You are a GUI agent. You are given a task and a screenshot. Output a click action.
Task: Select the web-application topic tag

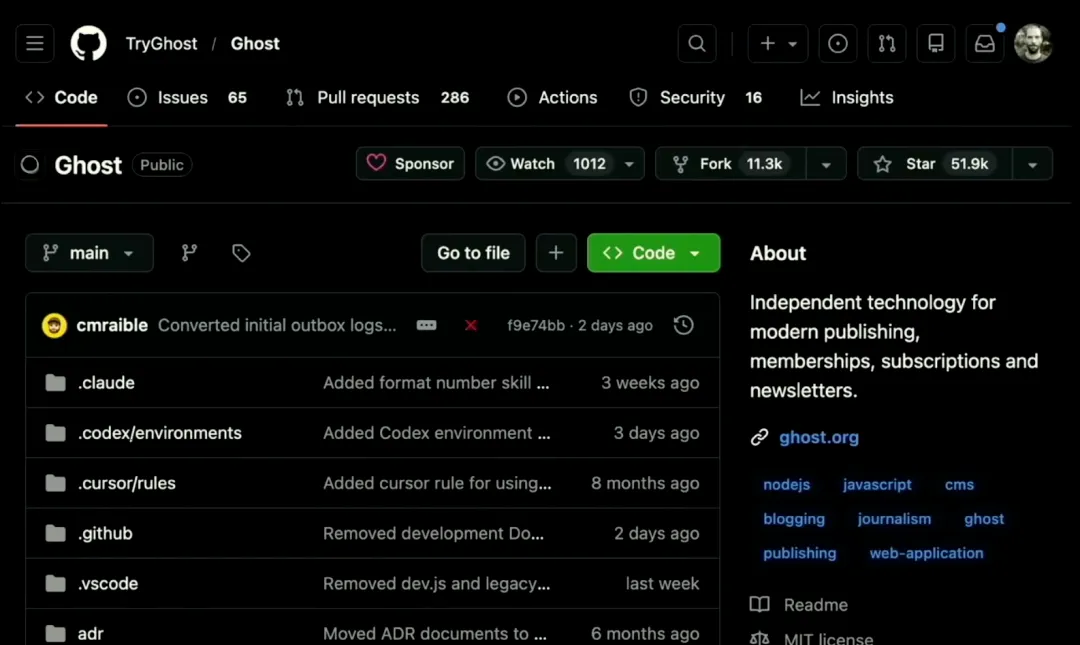coord(926,553)
